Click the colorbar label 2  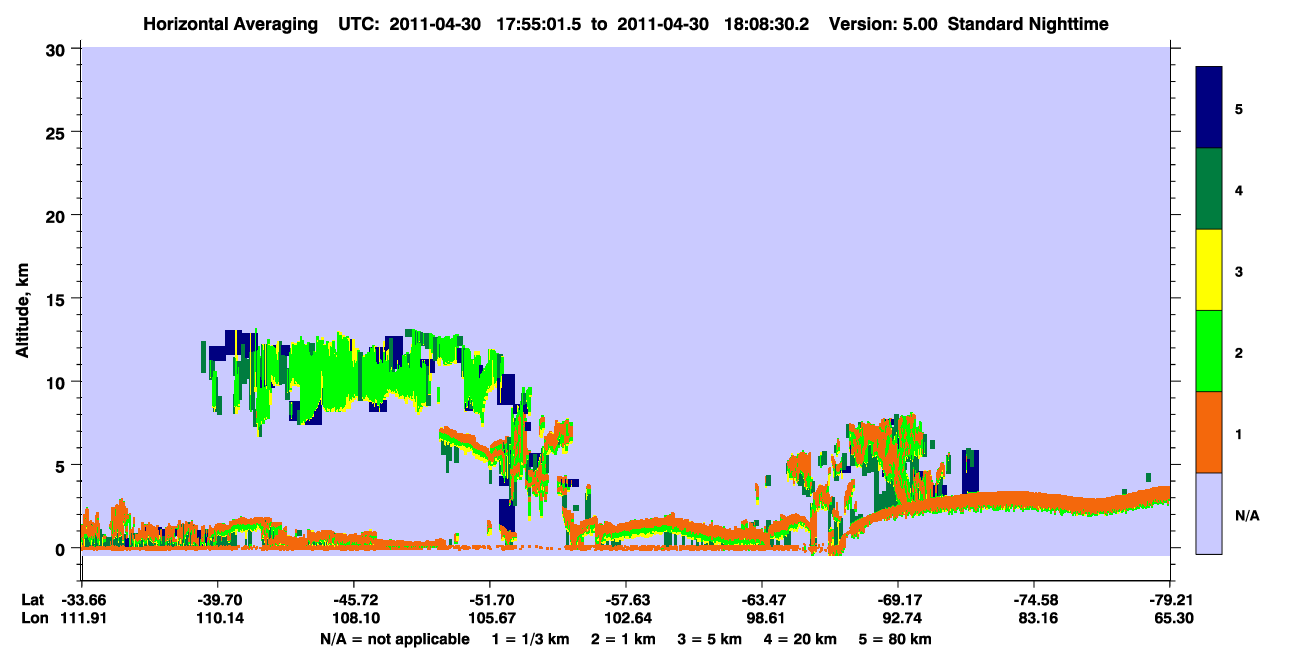point(1238,353)
